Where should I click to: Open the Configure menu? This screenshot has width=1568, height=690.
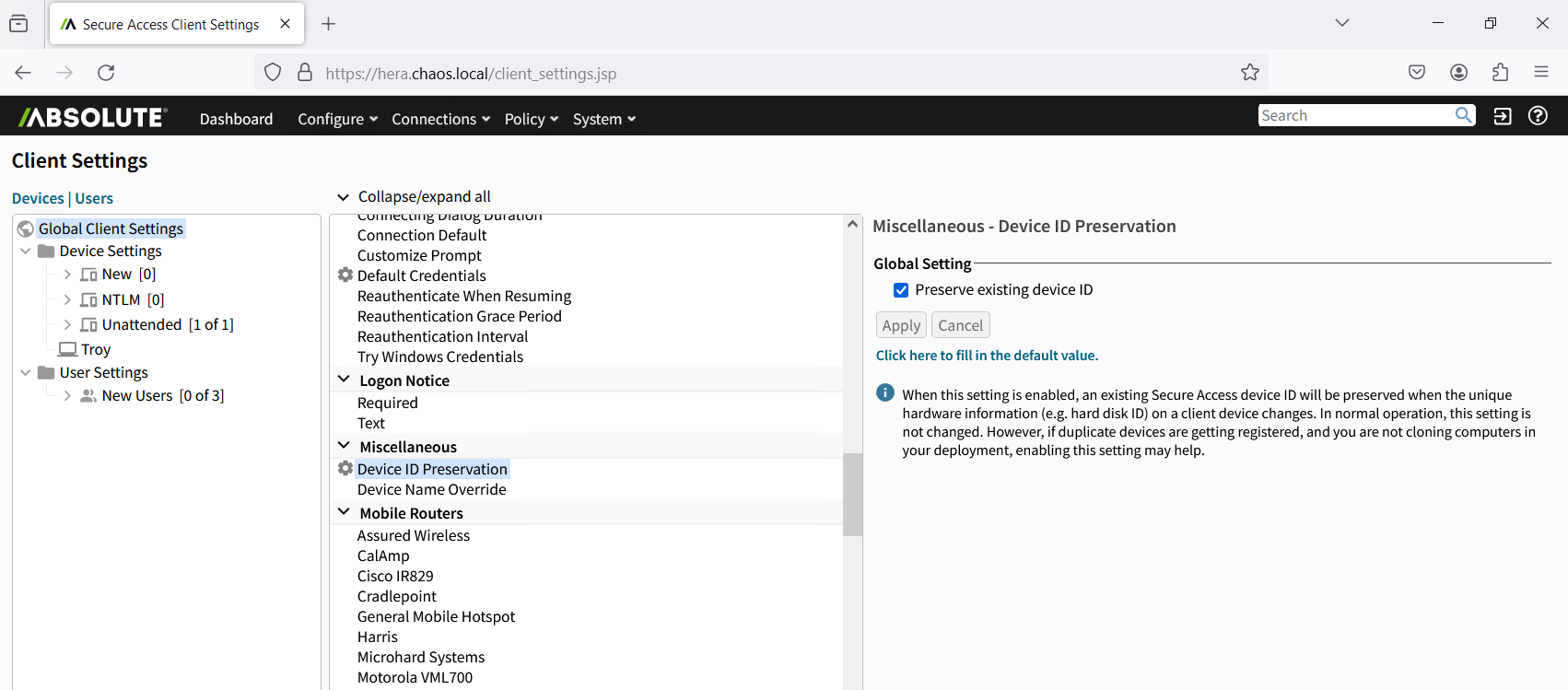[x=337, y=119]
